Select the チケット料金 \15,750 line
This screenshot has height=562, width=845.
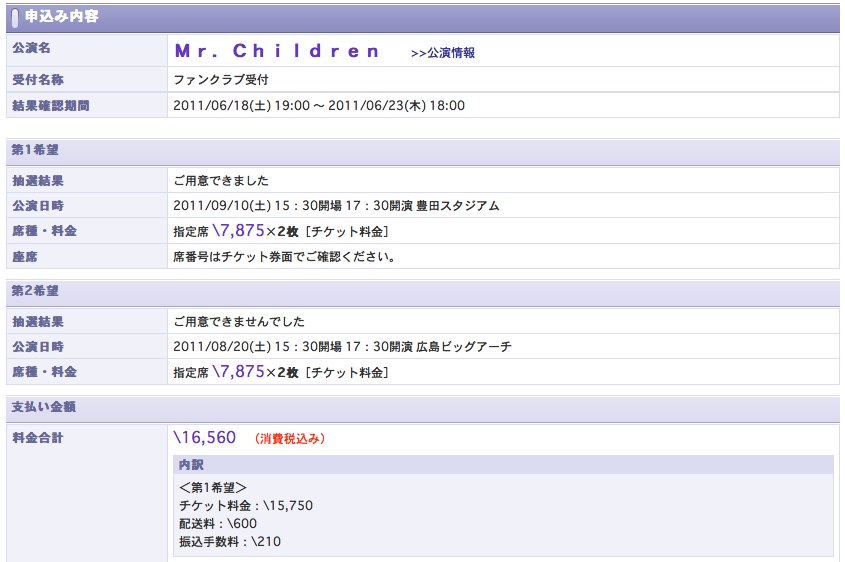click(x=246, y=506)
